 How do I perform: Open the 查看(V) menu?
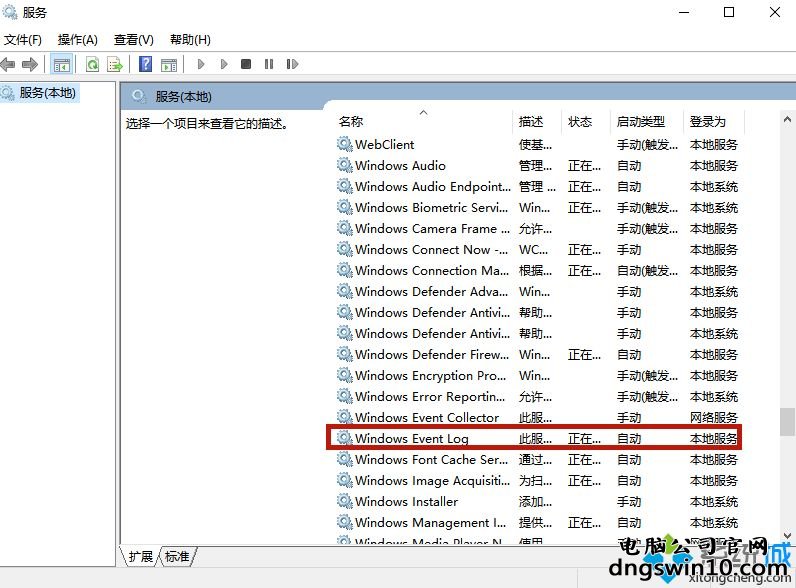tap(134, 40)
